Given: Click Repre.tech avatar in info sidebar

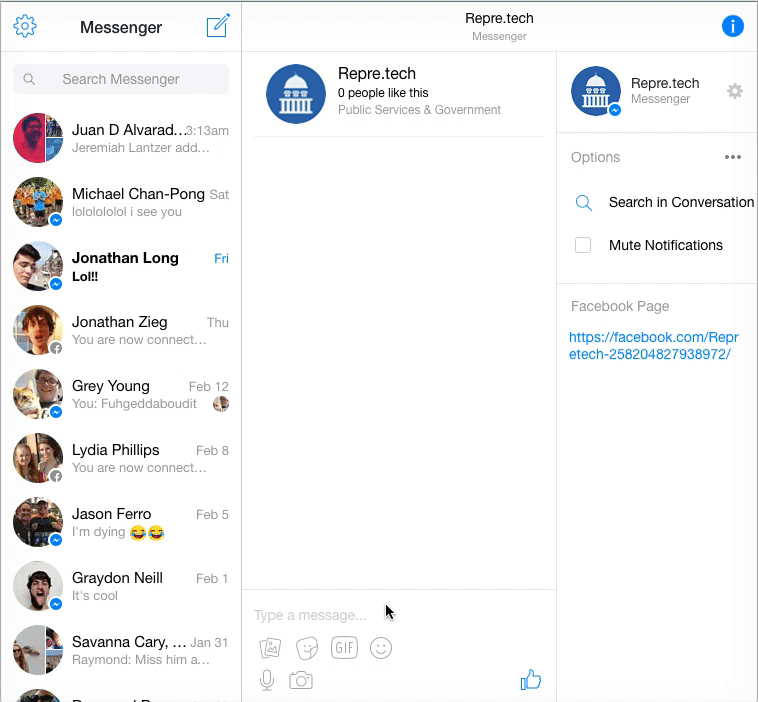Looking at the screenshot, I should [596, 91].
